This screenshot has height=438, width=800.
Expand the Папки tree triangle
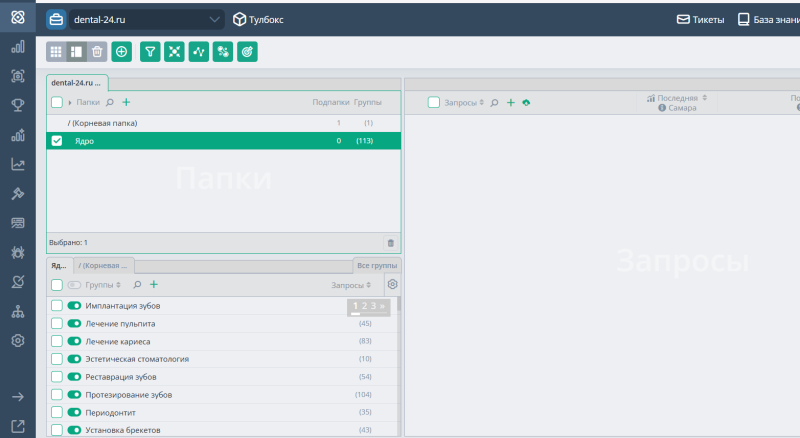coord(70,103)
